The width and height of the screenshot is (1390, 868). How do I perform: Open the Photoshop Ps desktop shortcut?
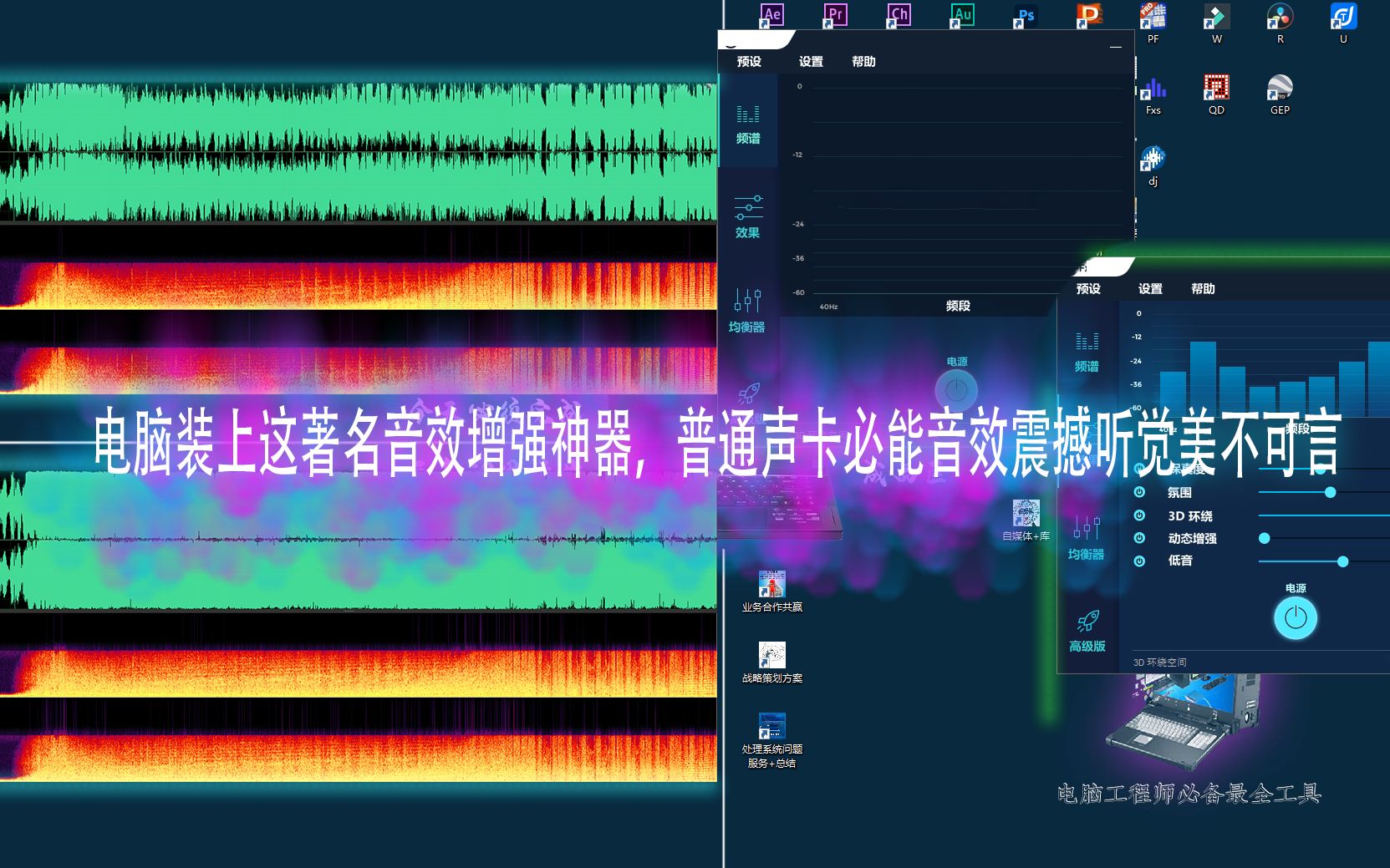[1026, 15]
